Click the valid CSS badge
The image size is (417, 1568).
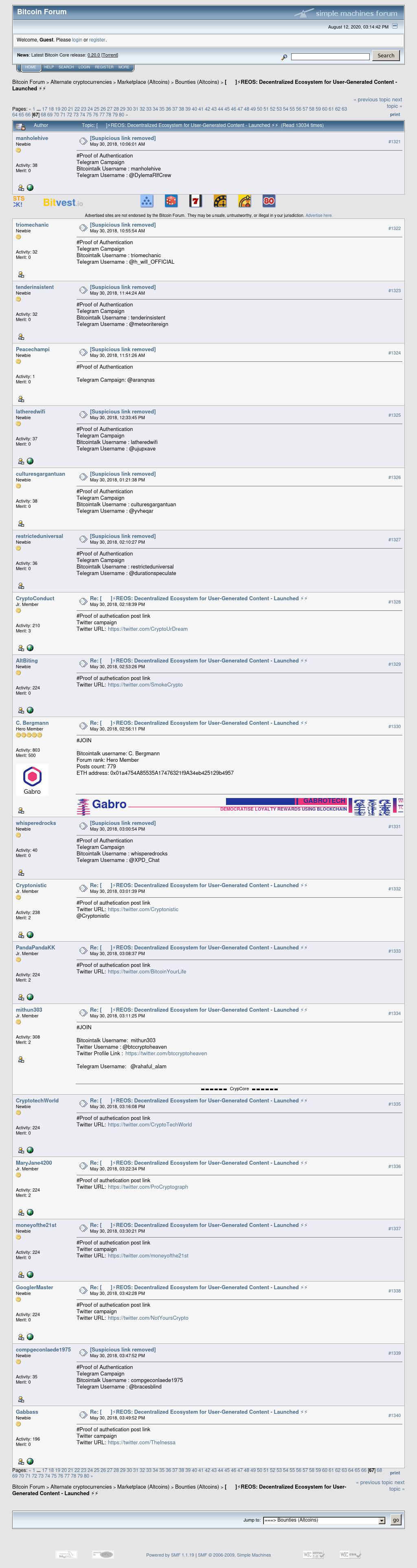(351, 1554)
